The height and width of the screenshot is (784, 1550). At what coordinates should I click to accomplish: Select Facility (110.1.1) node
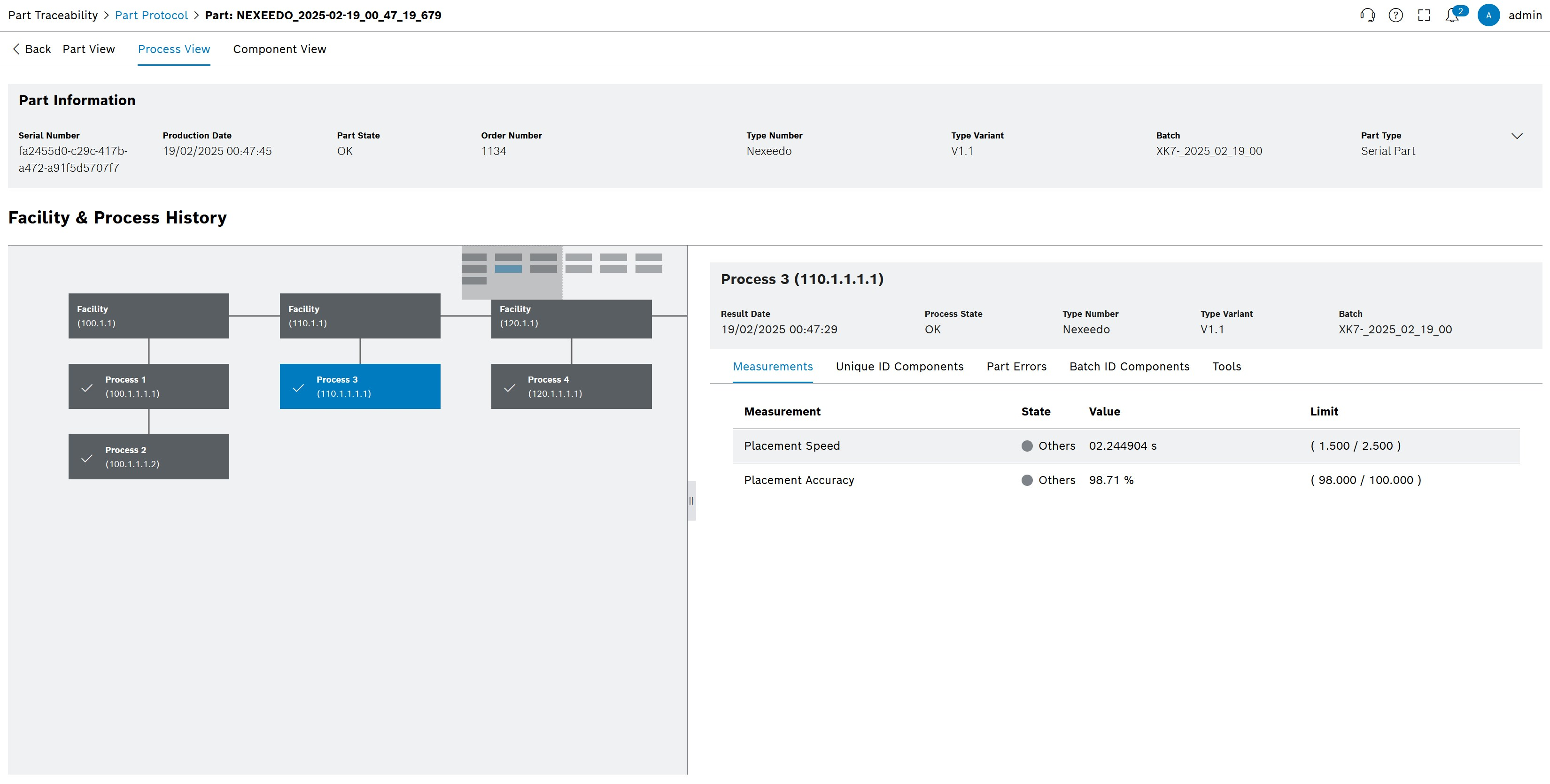pos(360,315)
